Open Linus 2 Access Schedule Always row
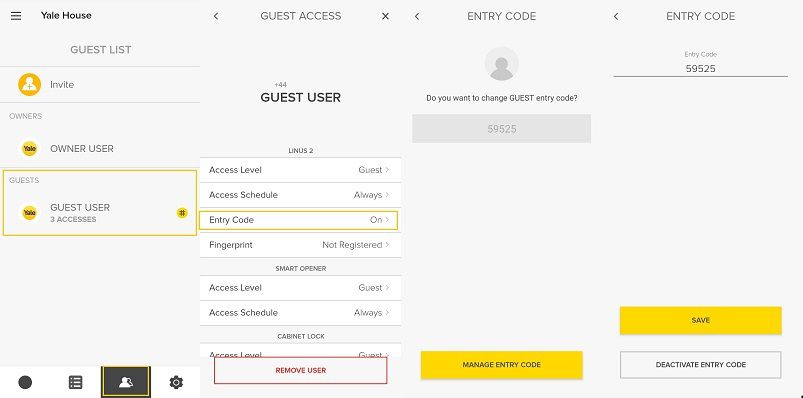The height and width of the screenshot is (398, 803). (x=301, y=195)
